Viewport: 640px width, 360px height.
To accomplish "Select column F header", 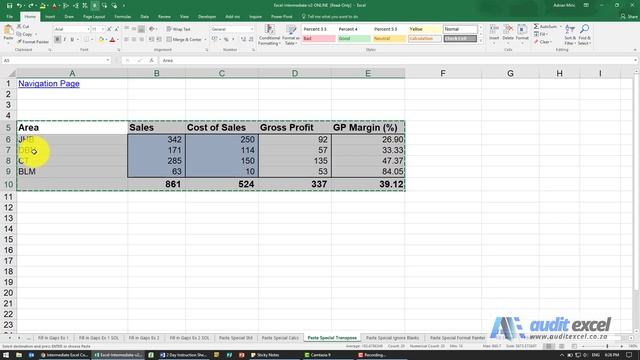I will (x=443, y=73).
